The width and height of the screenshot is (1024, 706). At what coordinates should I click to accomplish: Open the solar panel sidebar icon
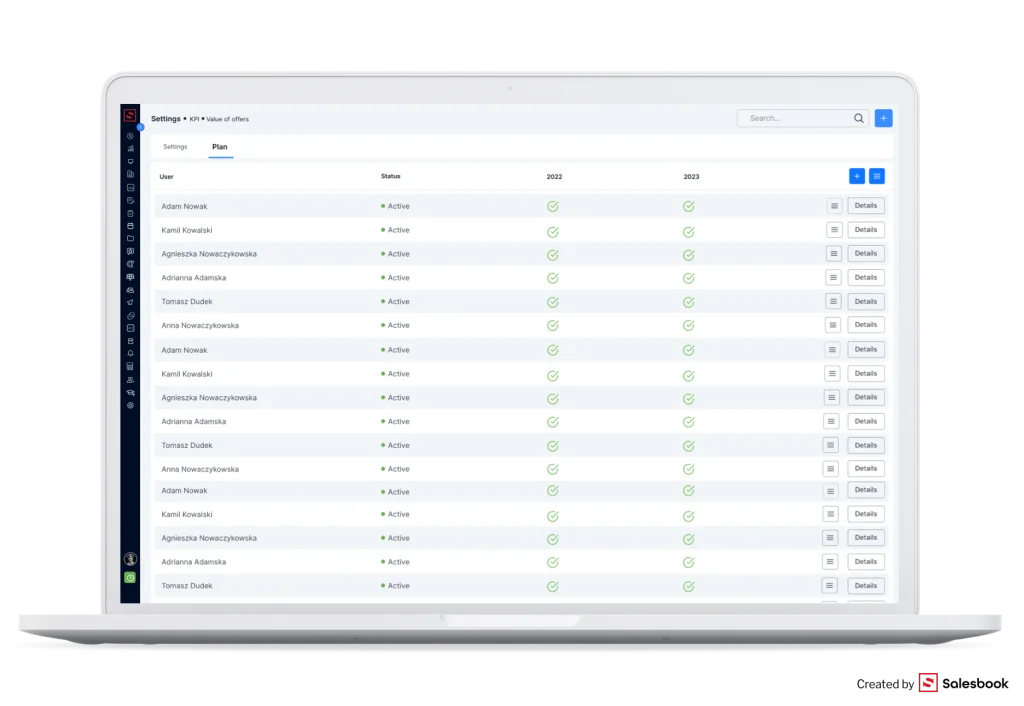130,277
